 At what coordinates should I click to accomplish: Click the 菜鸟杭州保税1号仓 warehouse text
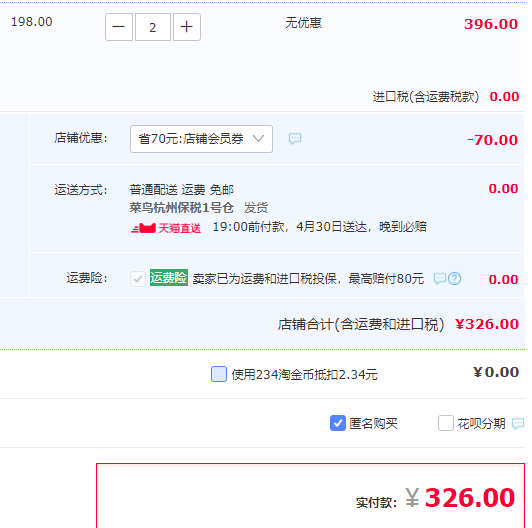coord(182,207)
